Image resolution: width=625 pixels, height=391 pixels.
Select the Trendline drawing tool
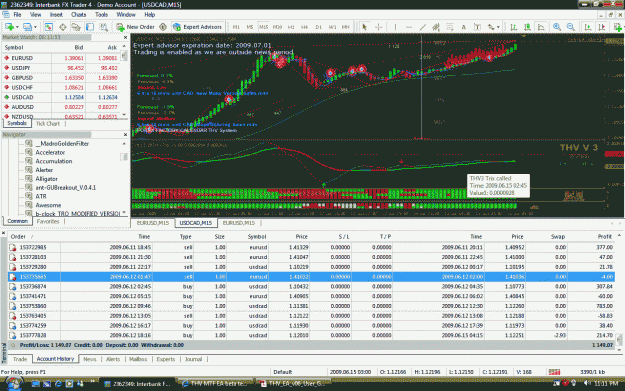pos(423,27)
